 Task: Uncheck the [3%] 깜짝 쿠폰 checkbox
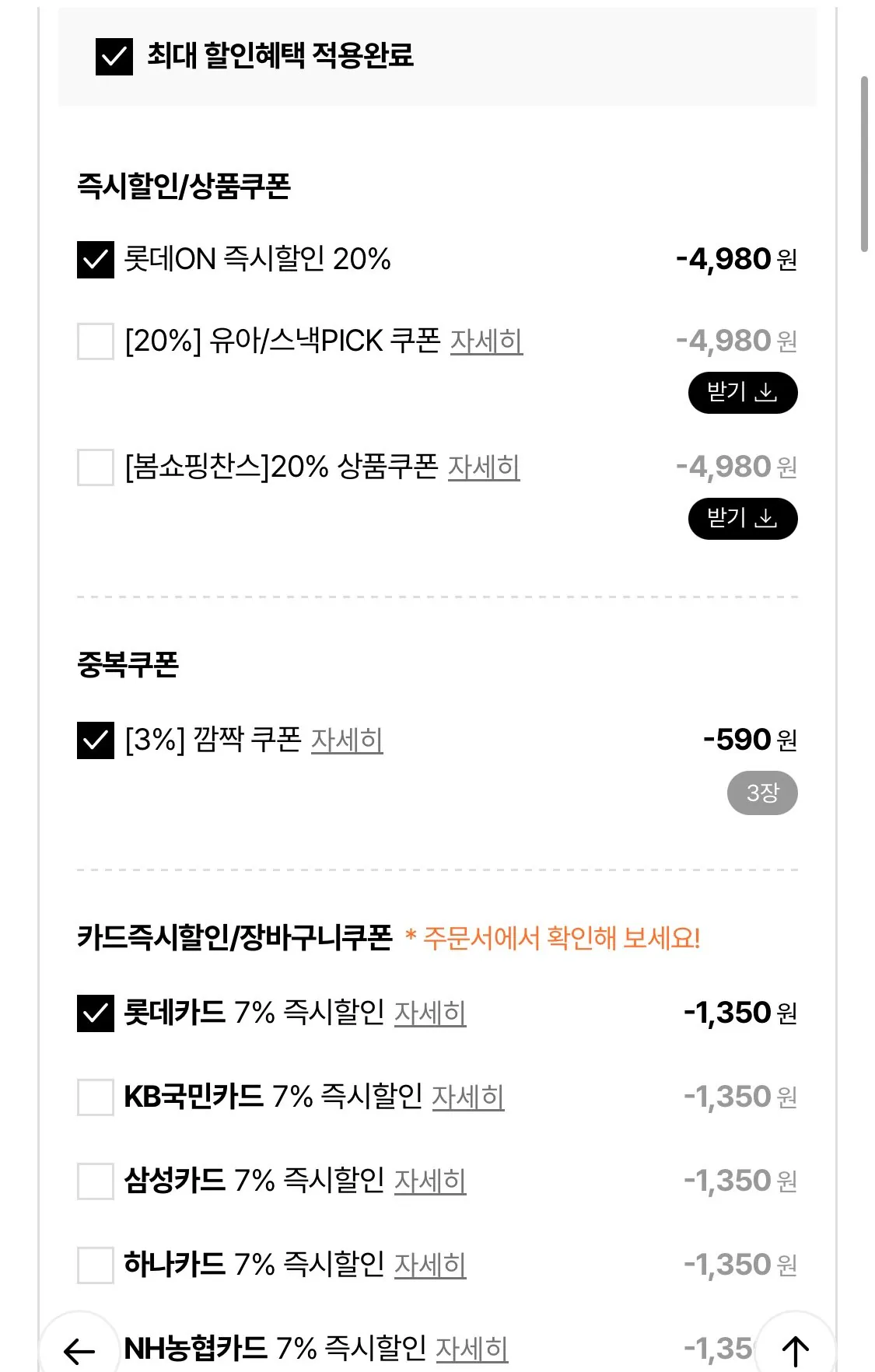click(96, 740)
